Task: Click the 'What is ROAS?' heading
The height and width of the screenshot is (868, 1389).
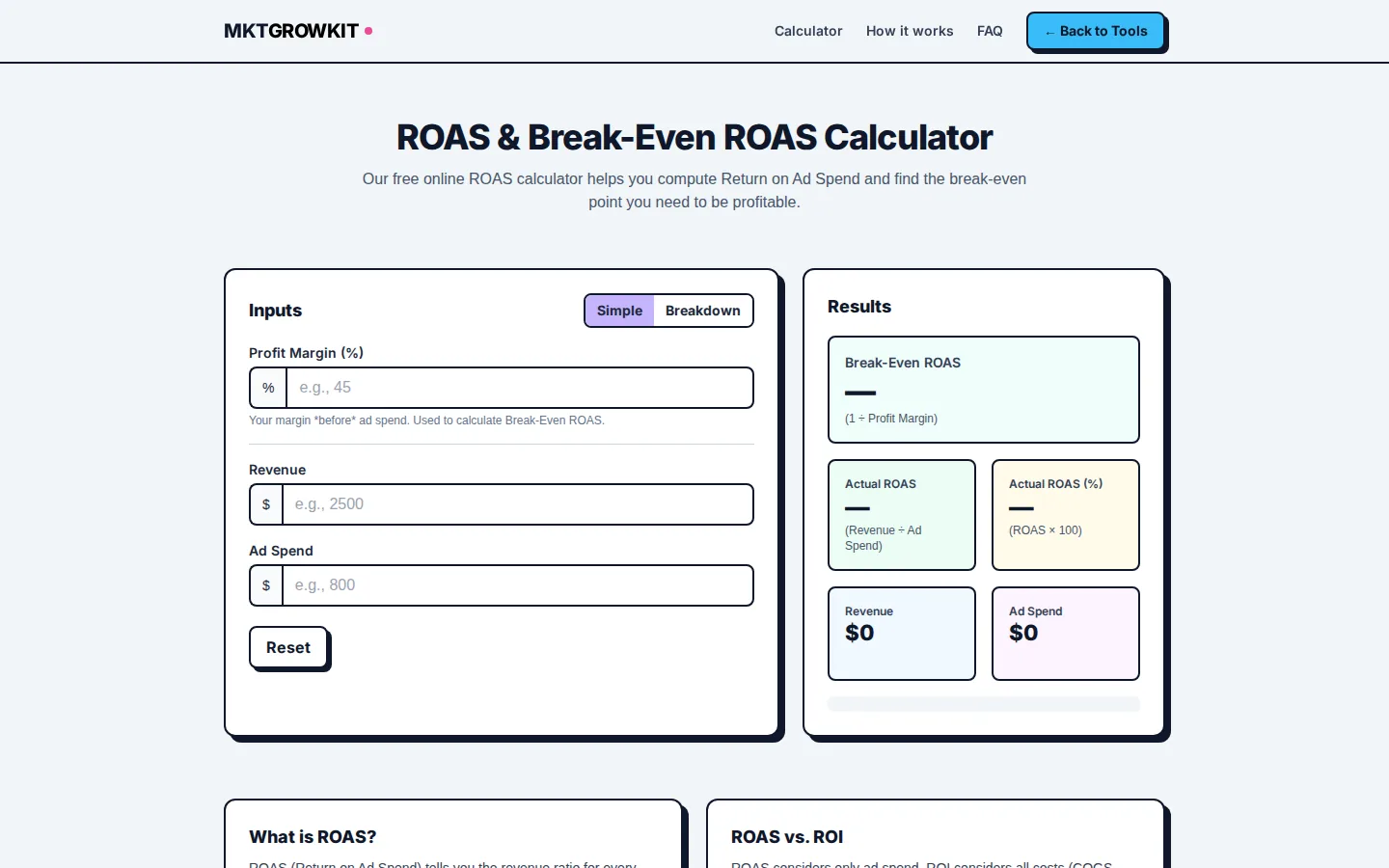Action: (313, 837)
